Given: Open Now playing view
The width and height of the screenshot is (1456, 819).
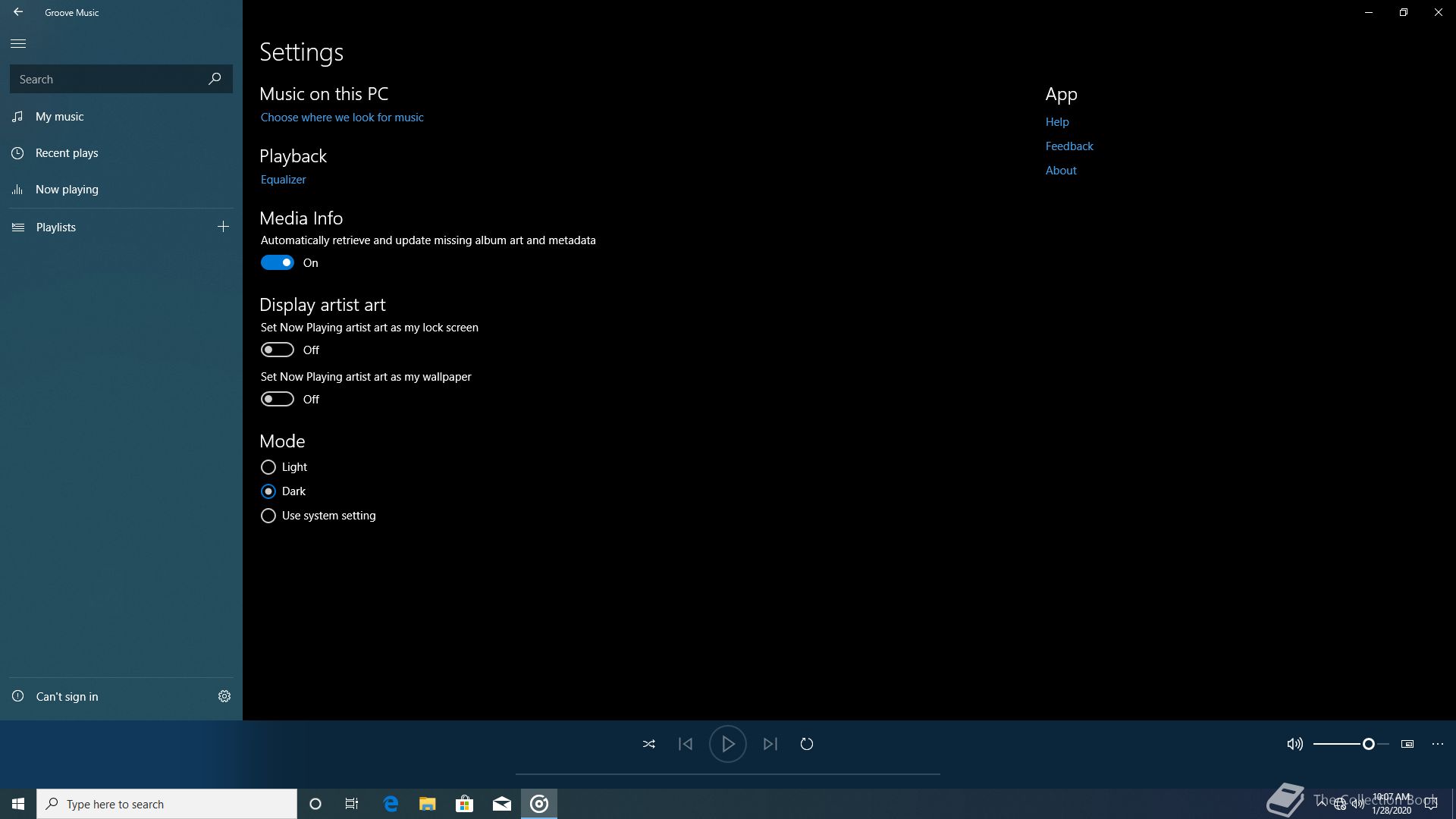Looking at the screenshot, I should (x=121, y=190).
